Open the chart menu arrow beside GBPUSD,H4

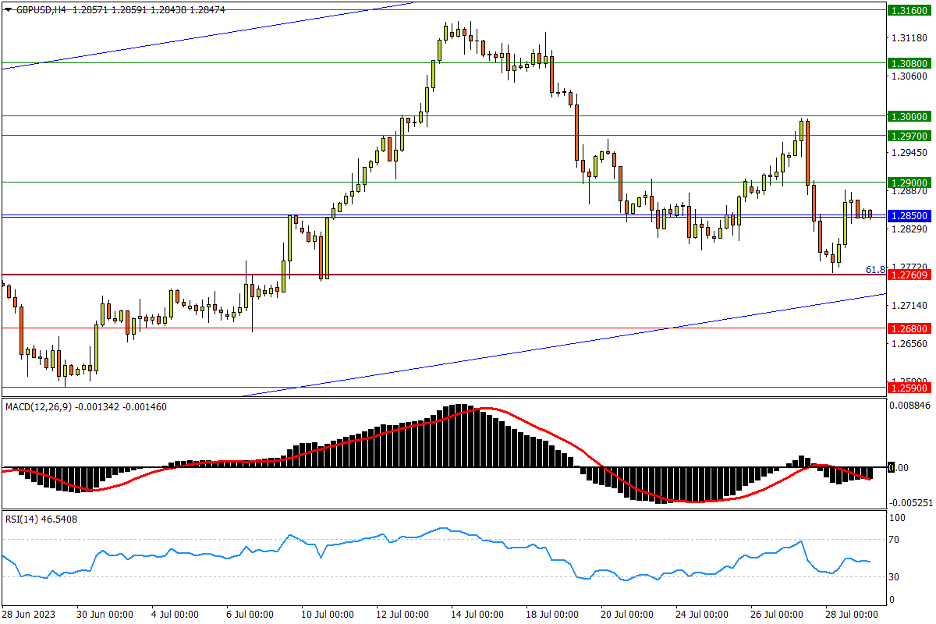point(8,7)
